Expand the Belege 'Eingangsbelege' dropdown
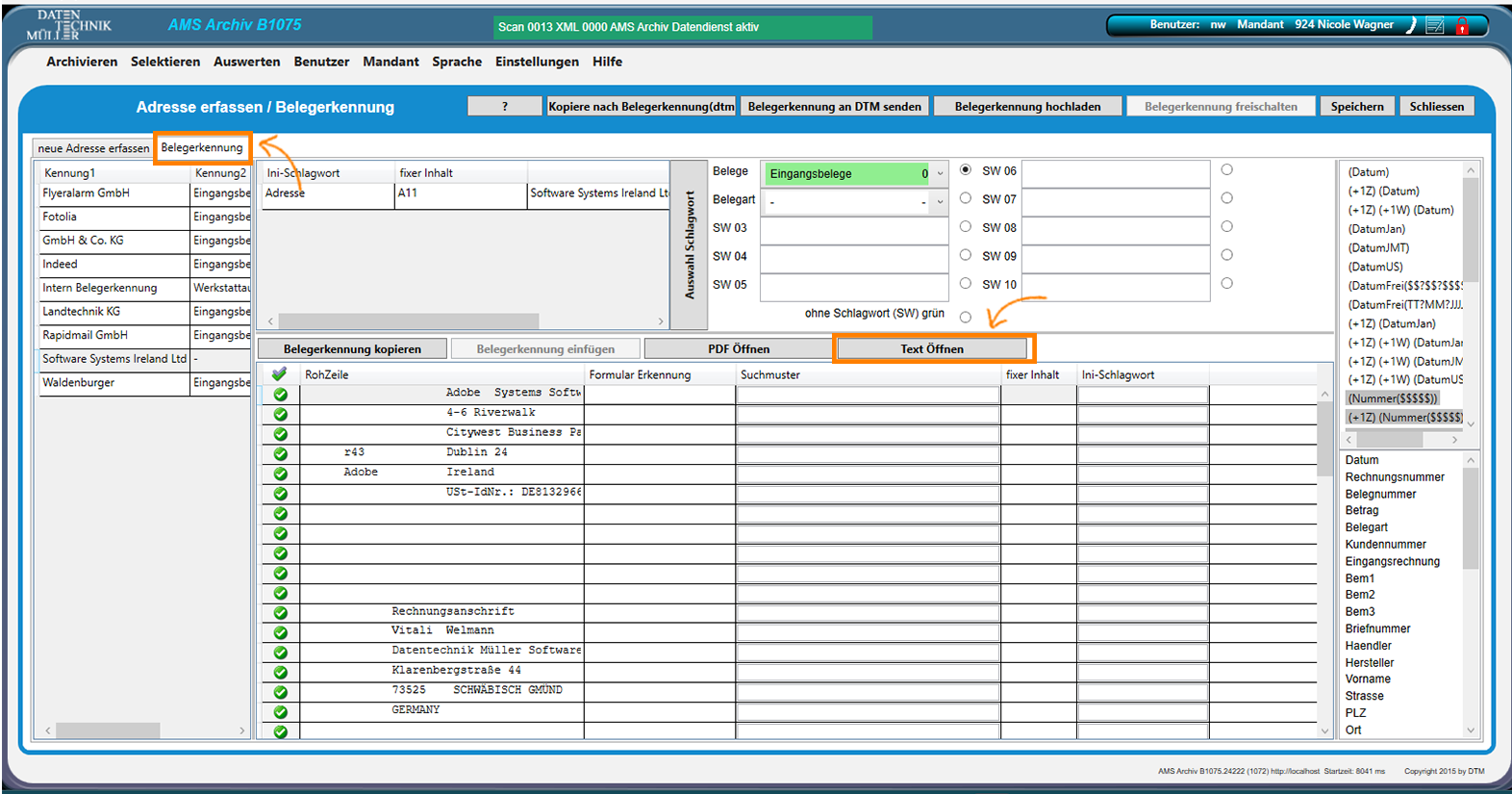This screenshot has height=794, width=1512. pos(940,174)
